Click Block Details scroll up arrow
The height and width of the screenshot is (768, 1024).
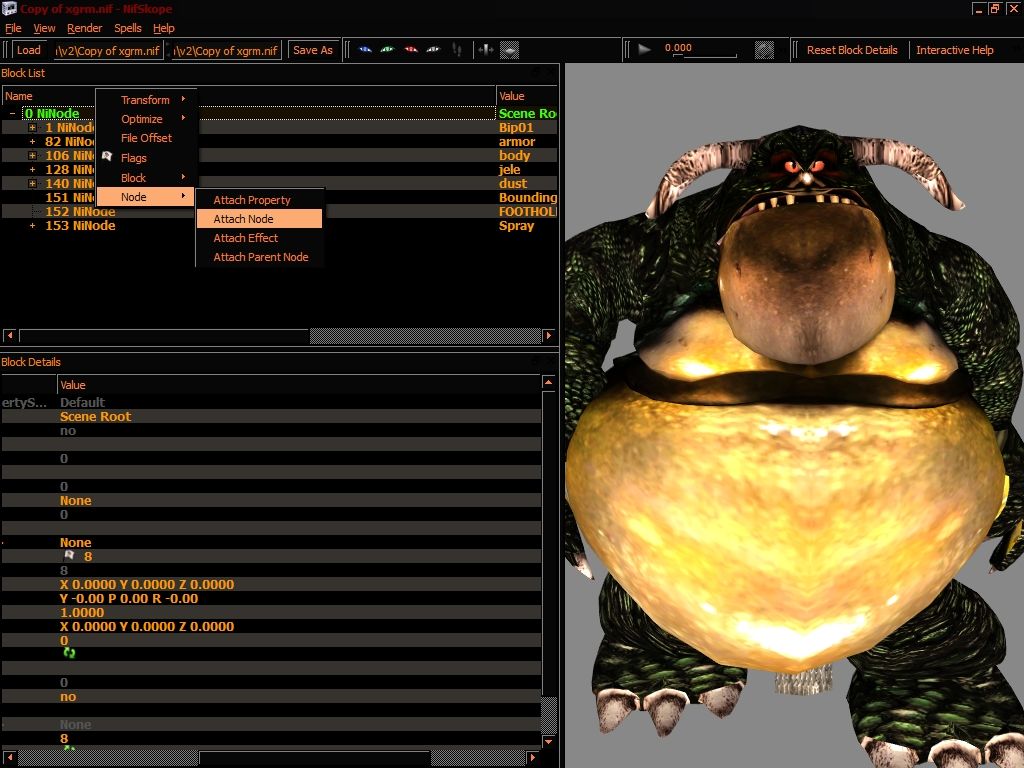click(x=549, y=382)
